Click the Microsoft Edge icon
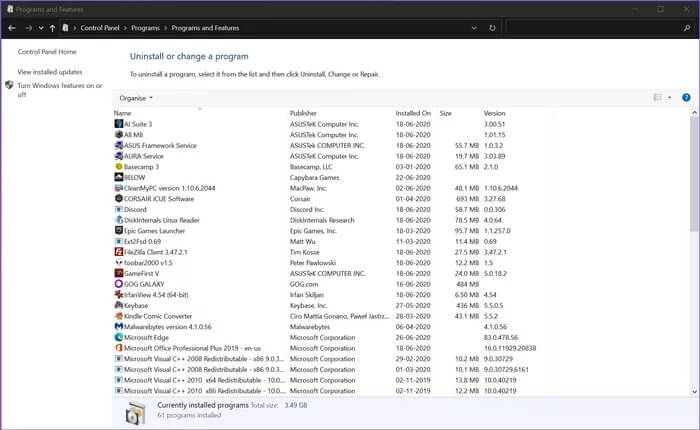Screen dimensions: 700x430 [x=118, y=338]
